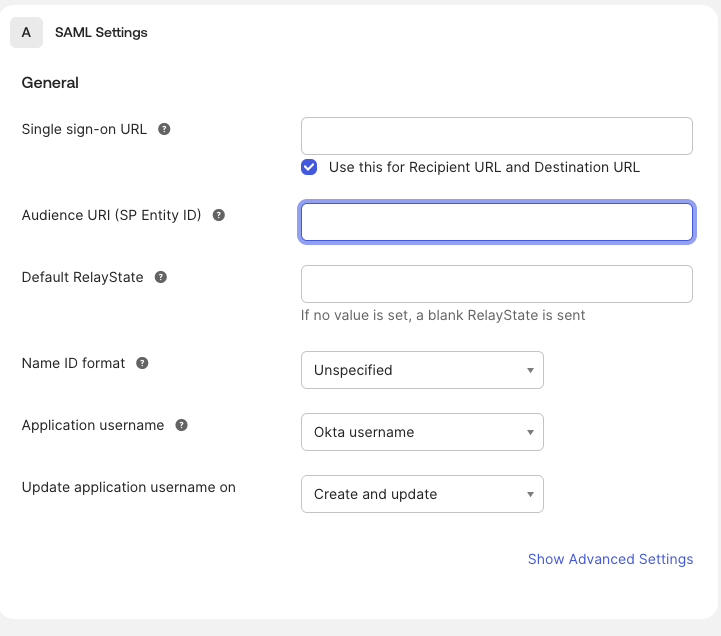
Task: Click Show Advanced Settings link
Action: [610, 559]
